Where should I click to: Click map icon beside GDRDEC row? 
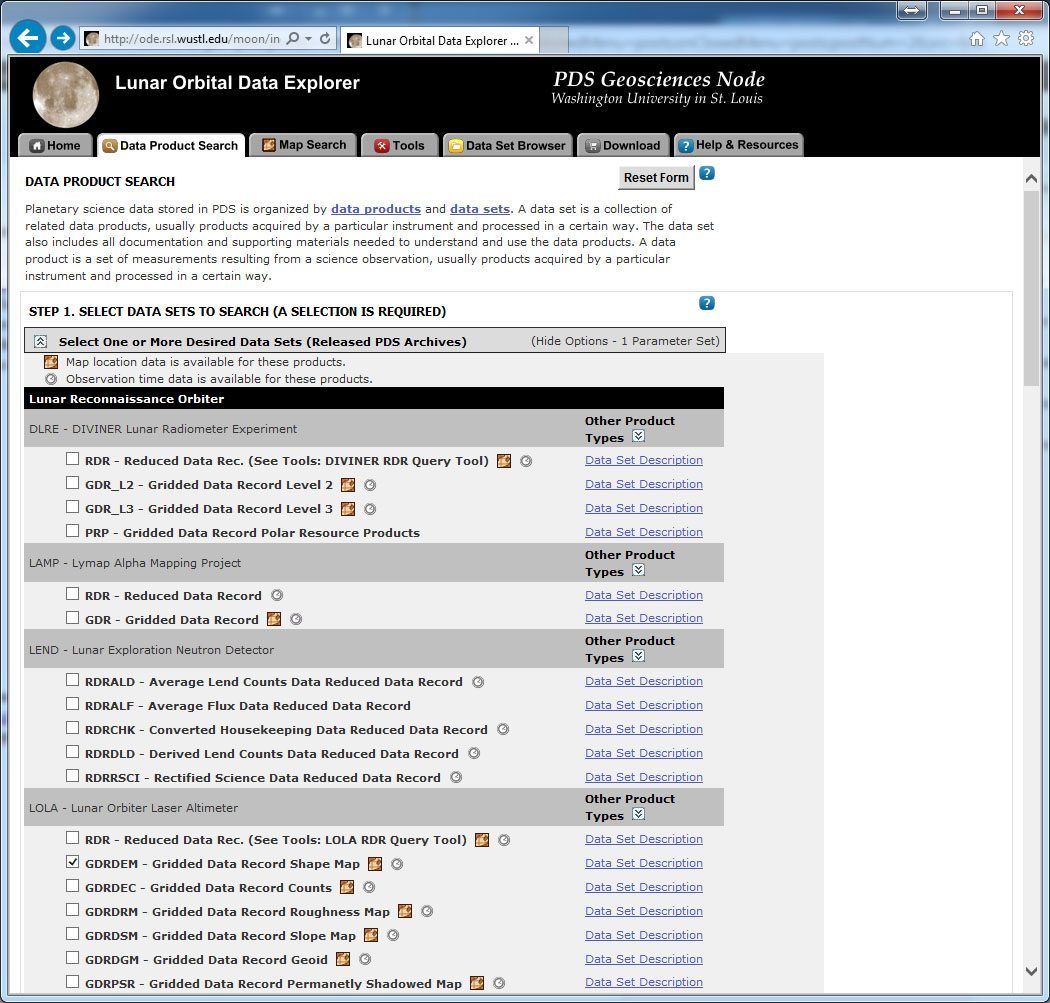click(347, 887)
